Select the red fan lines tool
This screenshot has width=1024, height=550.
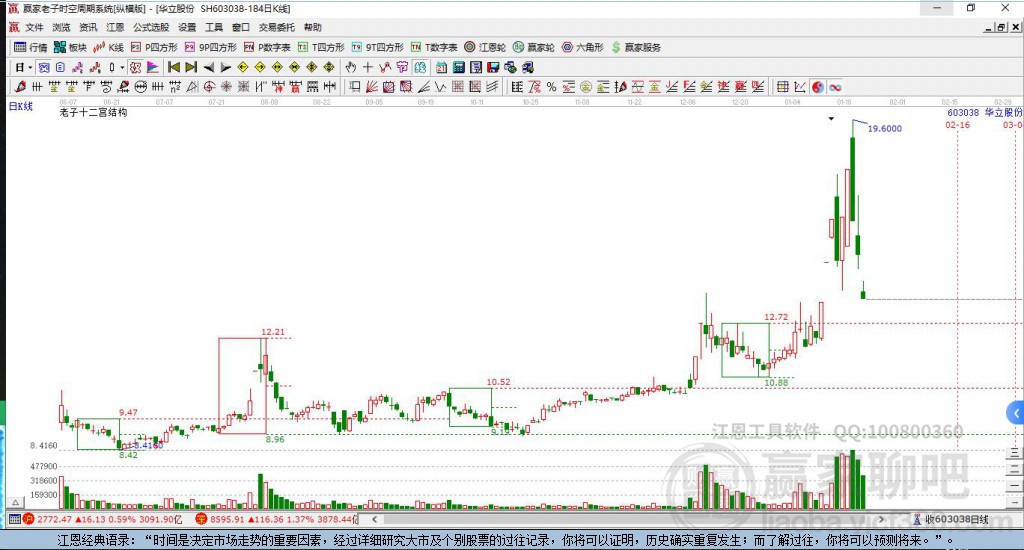[372, 86]
